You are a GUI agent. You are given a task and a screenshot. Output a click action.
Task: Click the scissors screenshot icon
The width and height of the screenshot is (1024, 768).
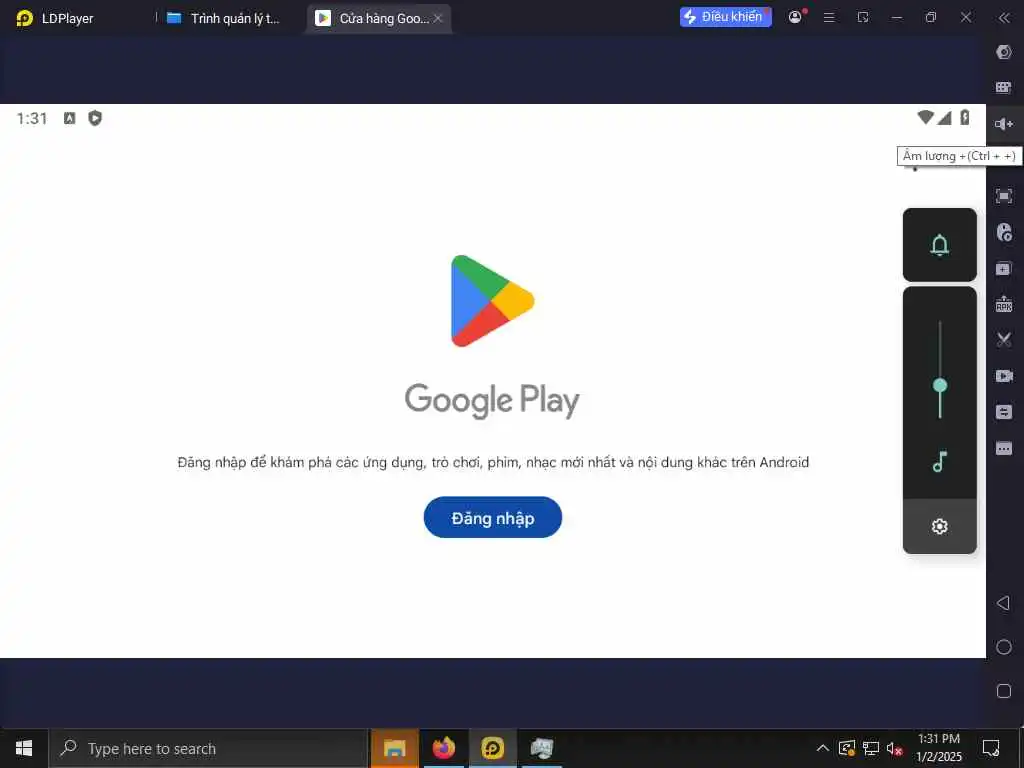(x=1004, y=340)
